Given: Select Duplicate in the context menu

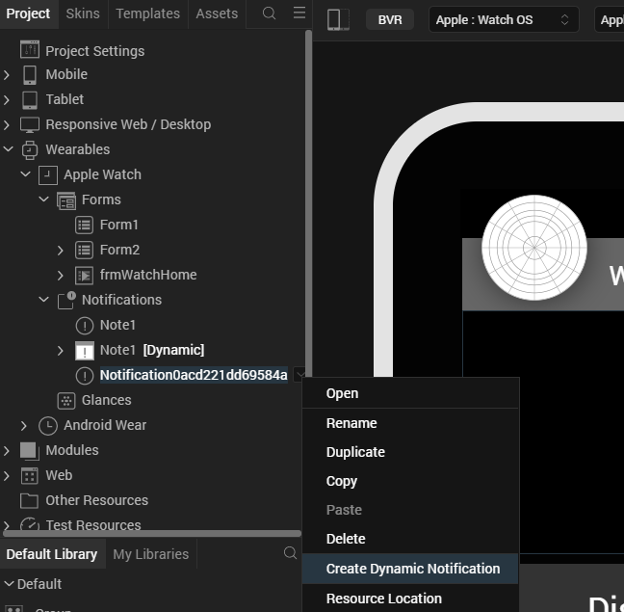Looking at the screenshot, I should pos(355,452).
